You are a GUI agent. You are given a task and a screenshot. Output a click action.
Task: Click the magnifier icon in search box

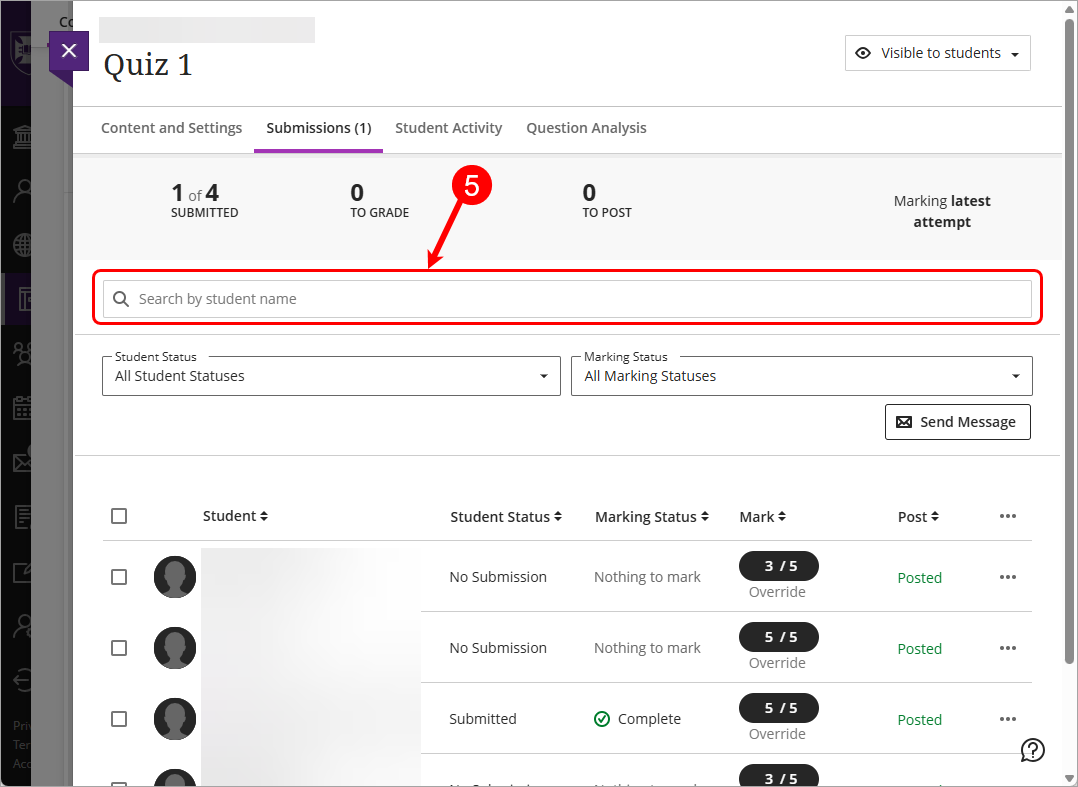[121, 299]
